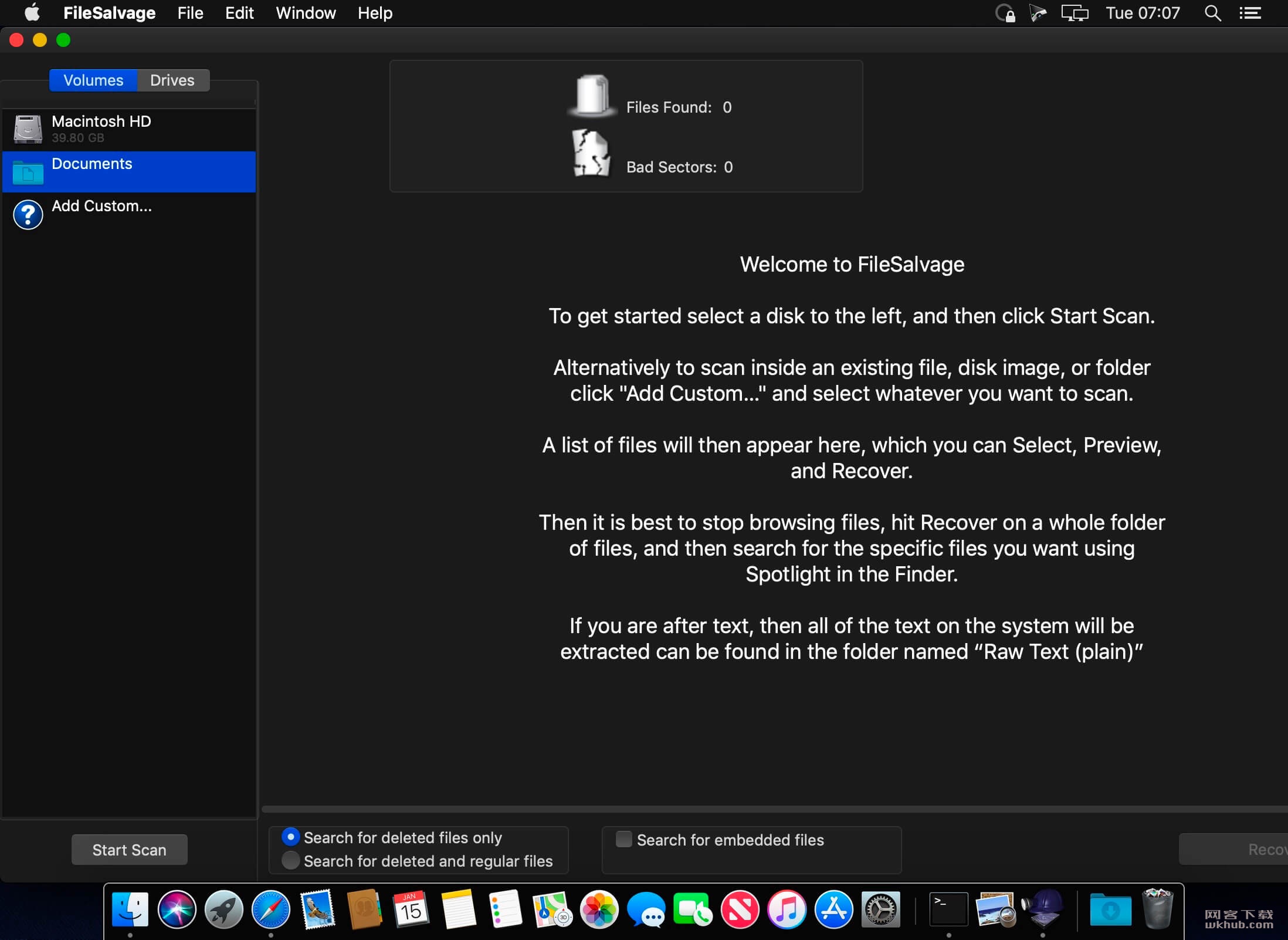
Task: Open iTunes music icon in dock
Action: click(x=787, y=909)
